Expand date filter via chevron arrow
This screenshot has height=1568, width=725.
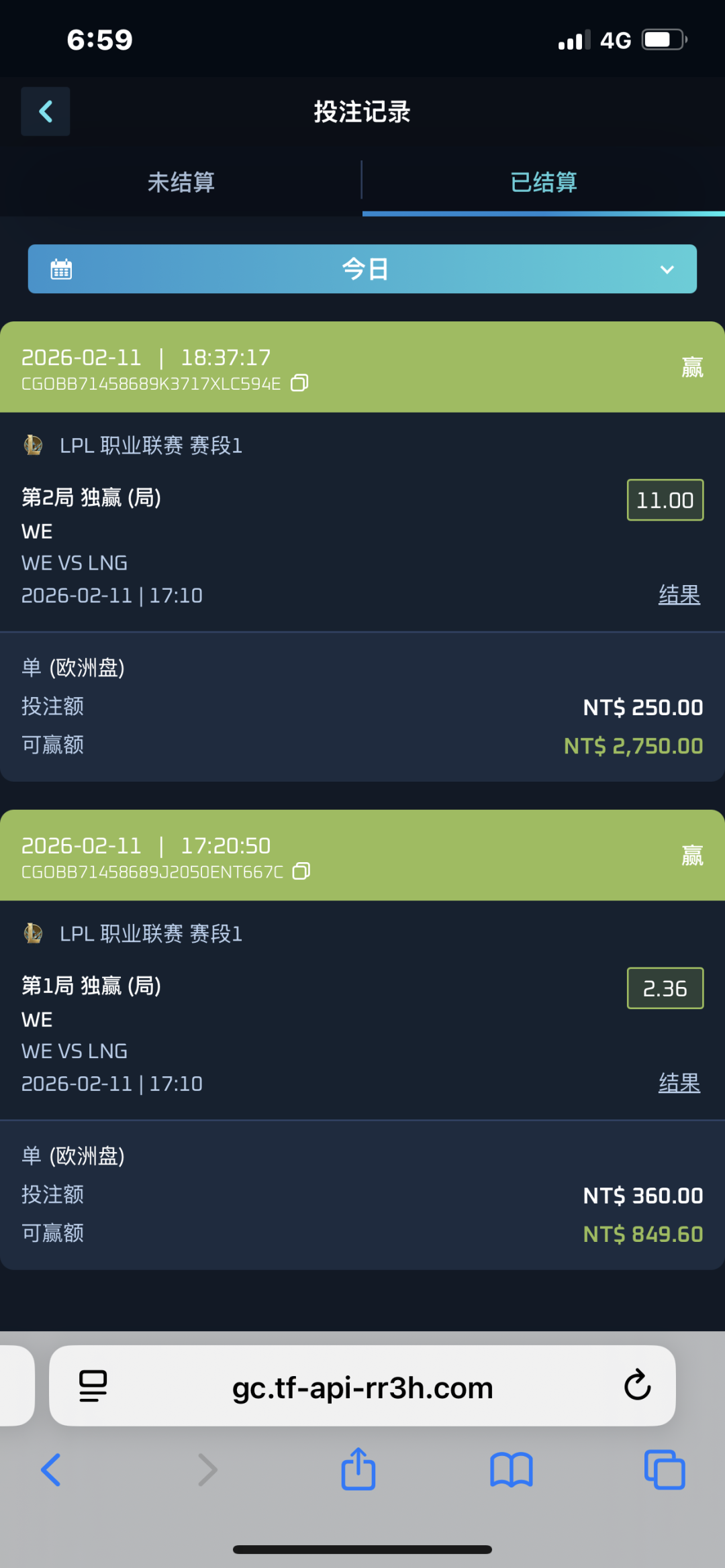click(667, 270)
